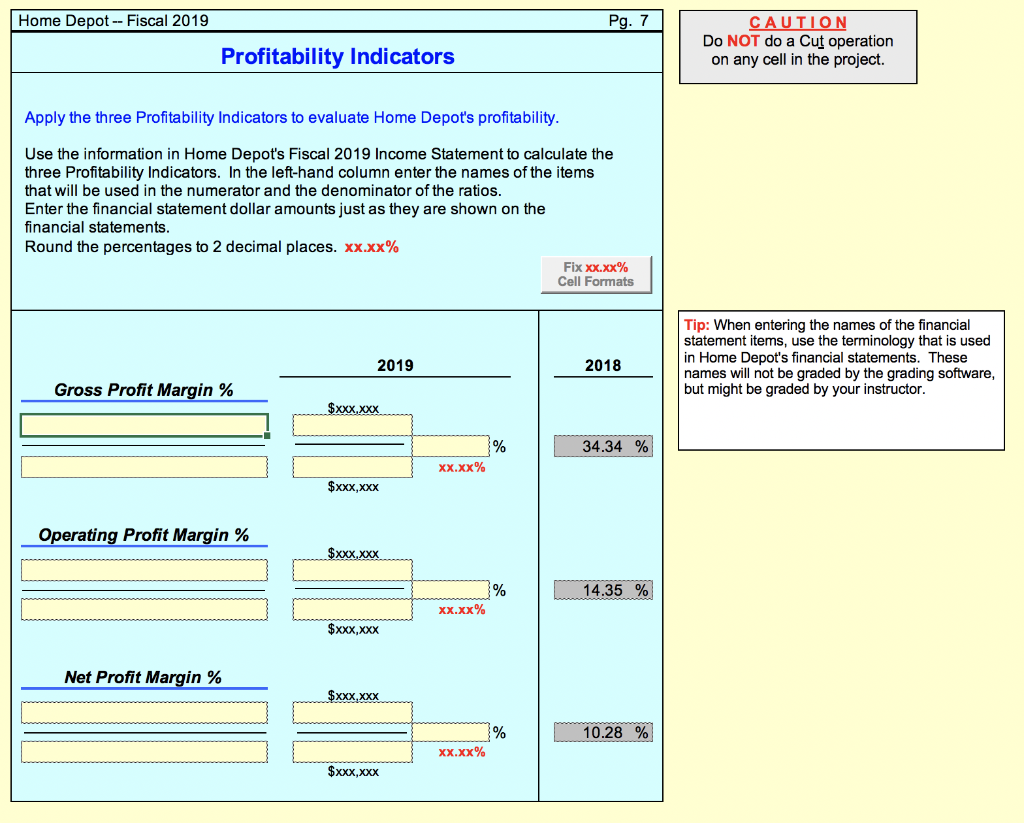This screenshot has width=1024, height=823.
Task: Click the Pg. 7 page label
Action: coord(628,20)
